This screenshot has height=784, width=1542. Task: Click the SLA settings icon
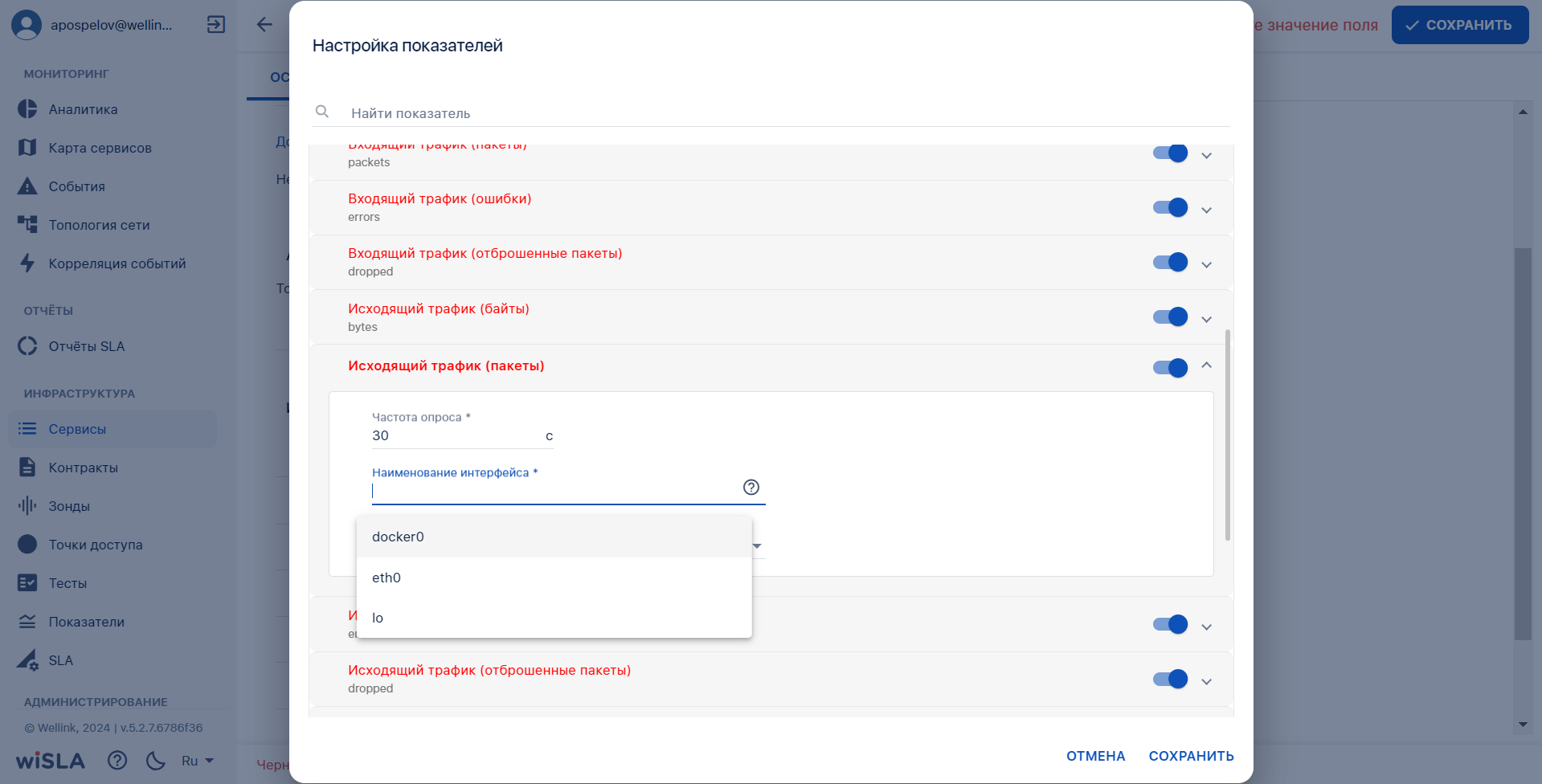click(27, 660)
